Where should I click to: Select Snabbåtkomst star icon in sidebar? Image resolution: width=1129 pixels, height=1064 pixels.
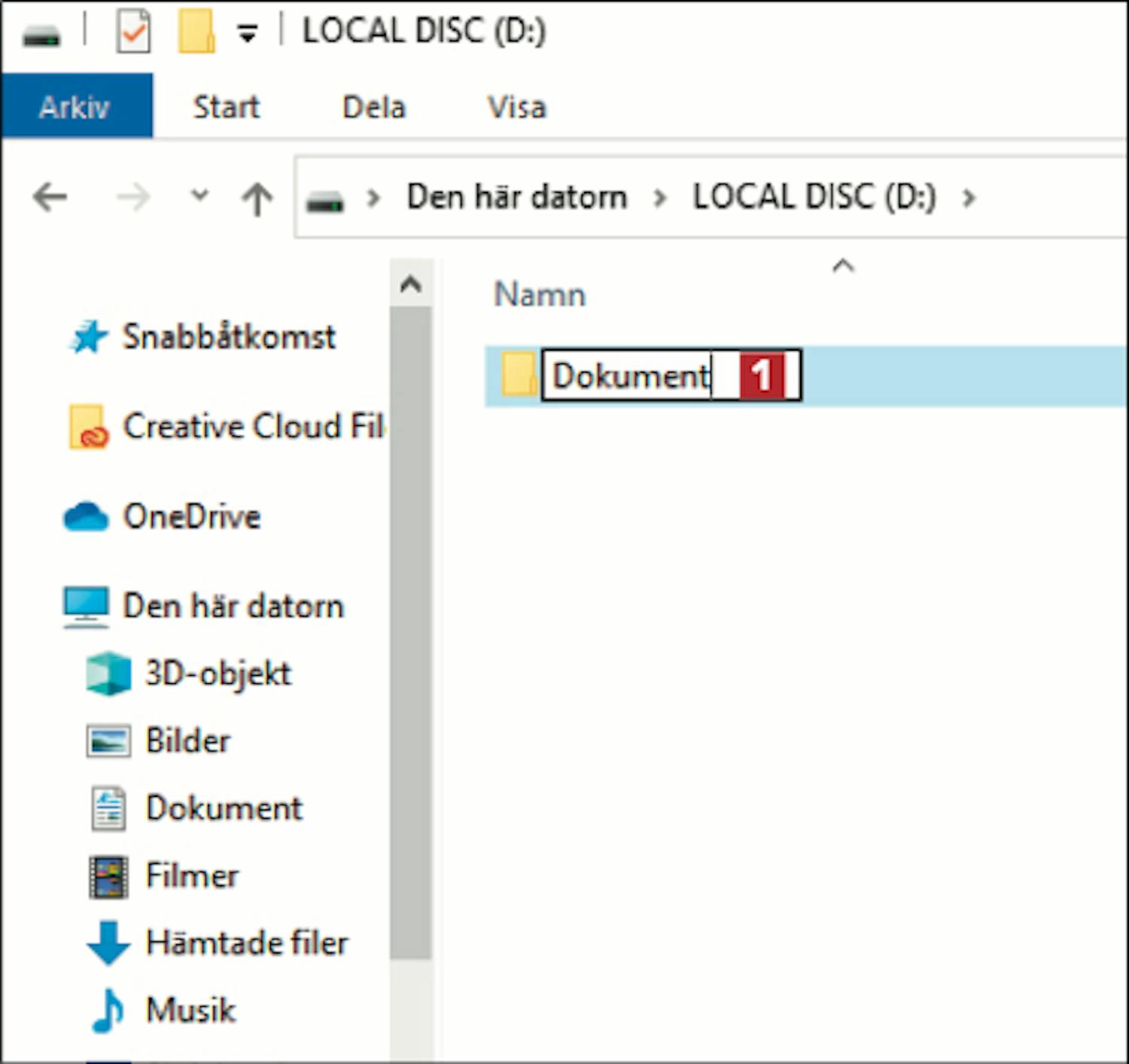pyautogui.click(x=90, y=337)
